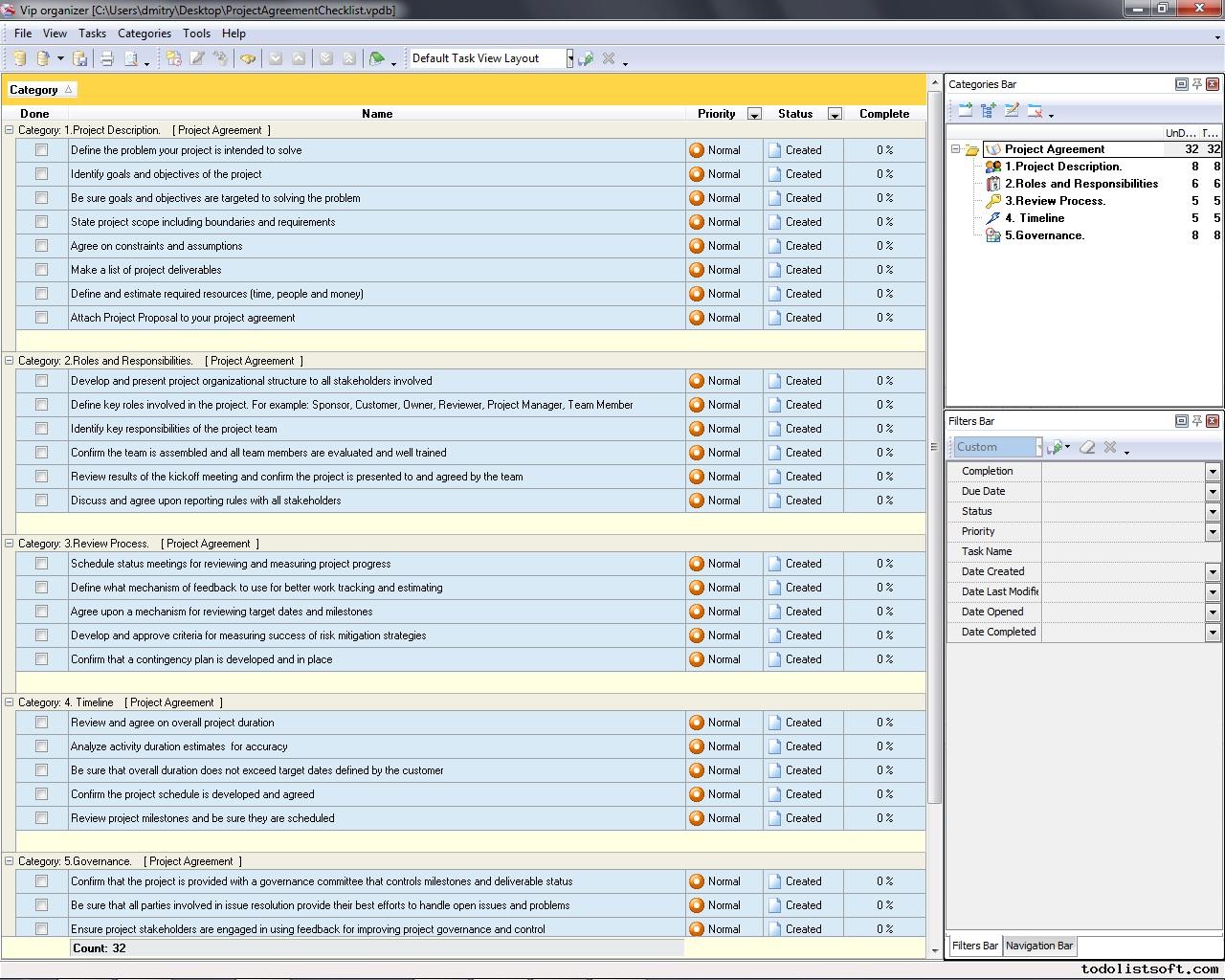Click the add category icon in Categories Bar
This screenshot has height=980, width=1225.
tap(965, 111)
